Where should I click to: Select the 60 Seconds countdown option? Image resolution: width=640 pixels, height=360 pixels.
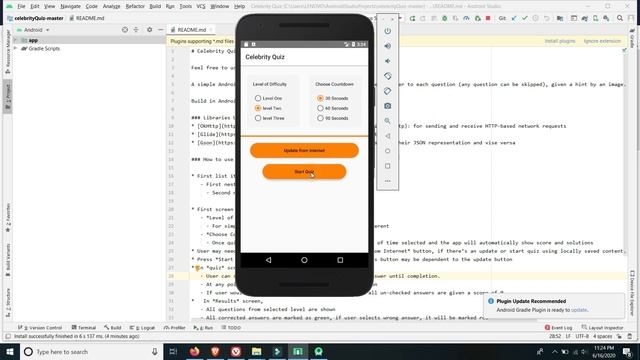pos(320,108)
